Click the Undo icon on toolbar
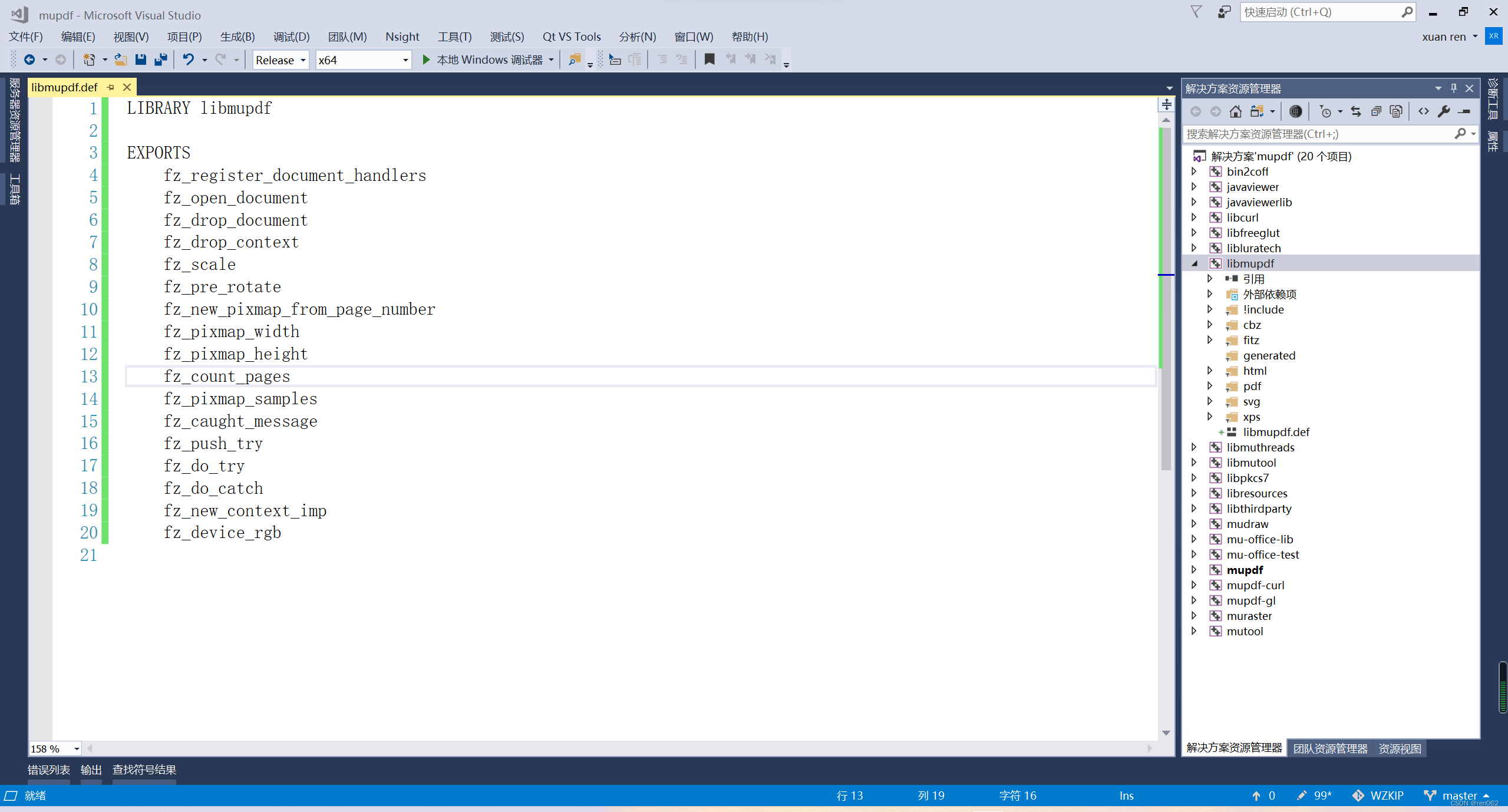The width and height of the screenshot is (1508, 812). [x=187, y=59]
